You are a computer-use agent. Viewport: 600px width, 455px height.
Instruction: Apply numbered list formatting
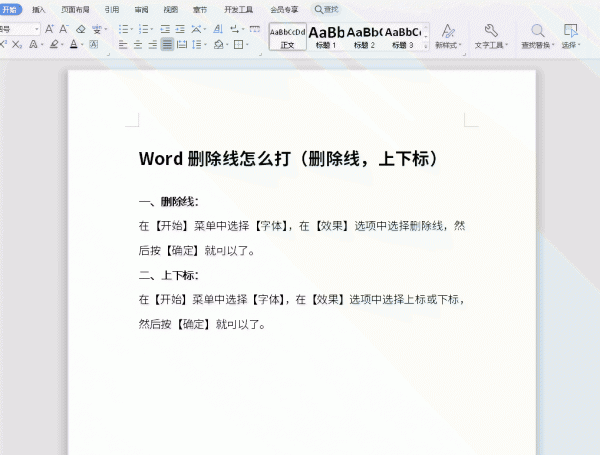tap(143, 29)
